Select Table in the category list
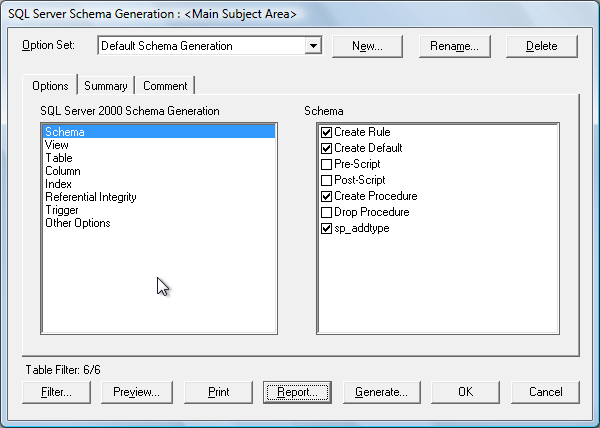The height and width of the screenshot is (428, 600). pos(159,158)
